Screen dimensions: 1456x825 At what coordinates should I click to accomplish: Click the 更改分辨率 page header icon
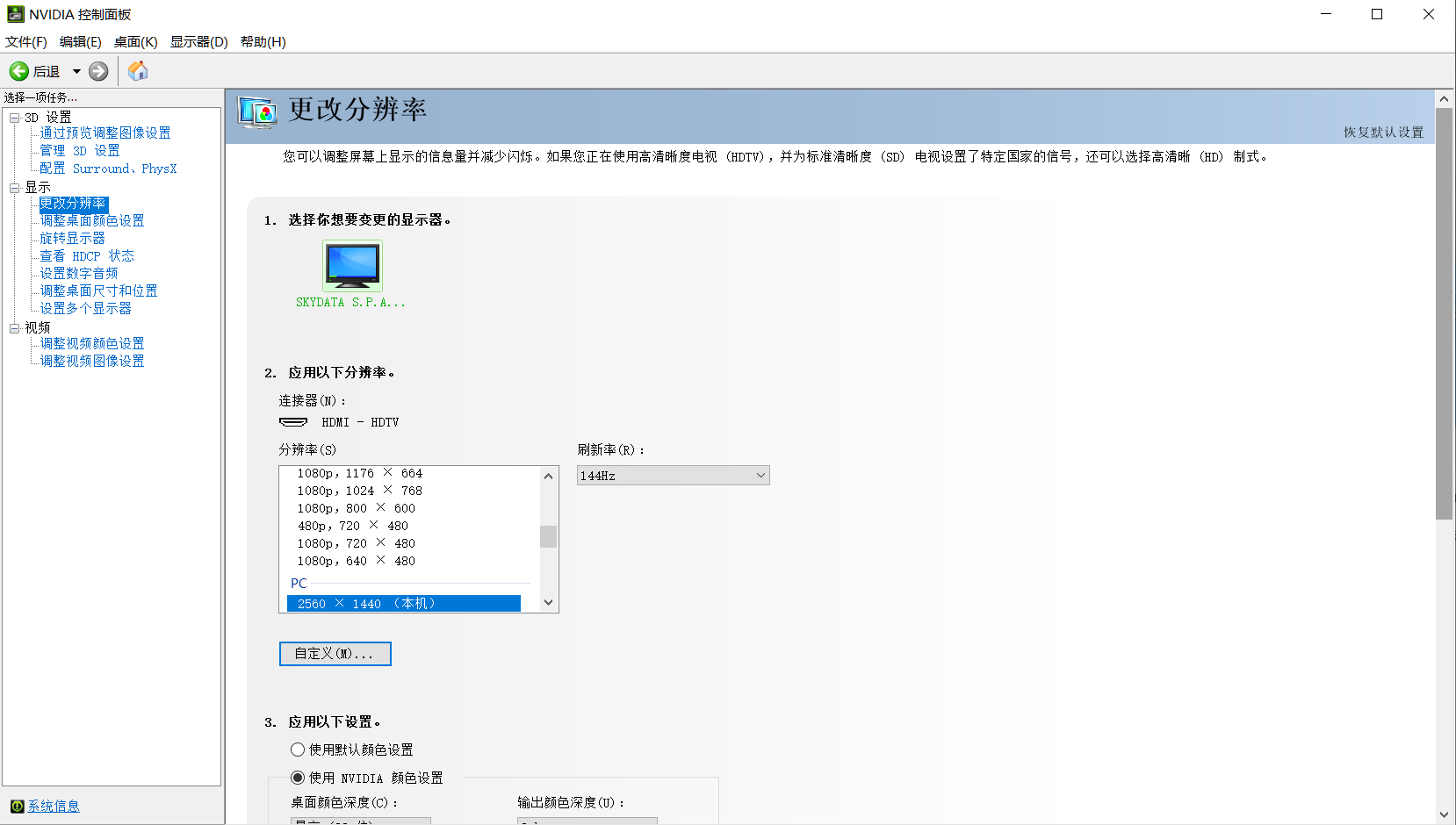257,112
